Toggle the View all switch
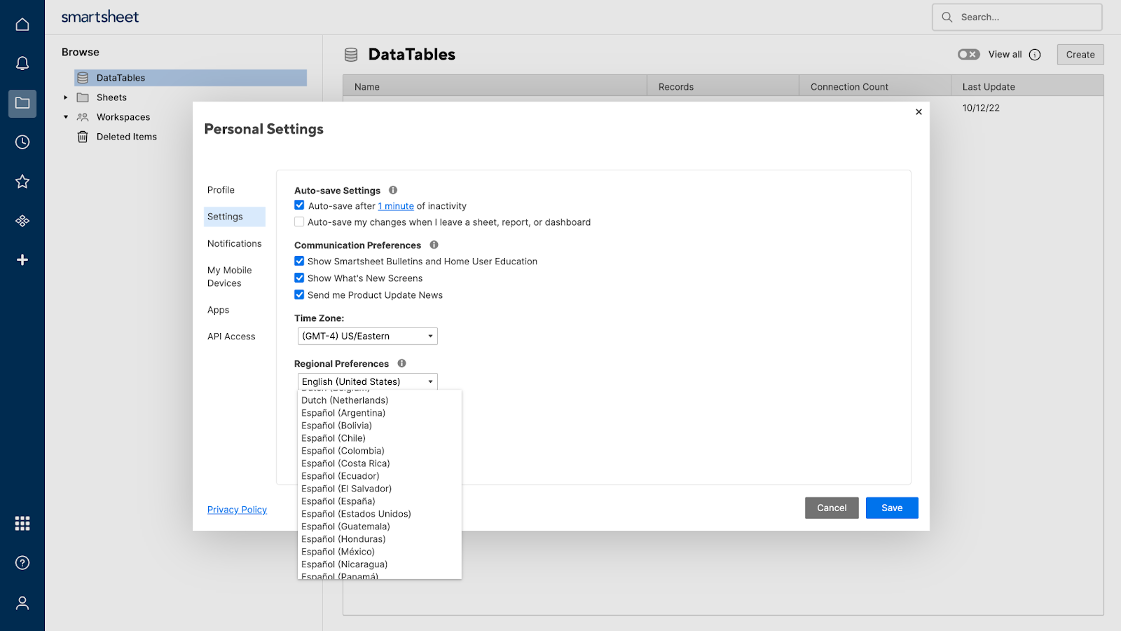The height and width of the screenshot is (631, 1121). pos(968,54)
